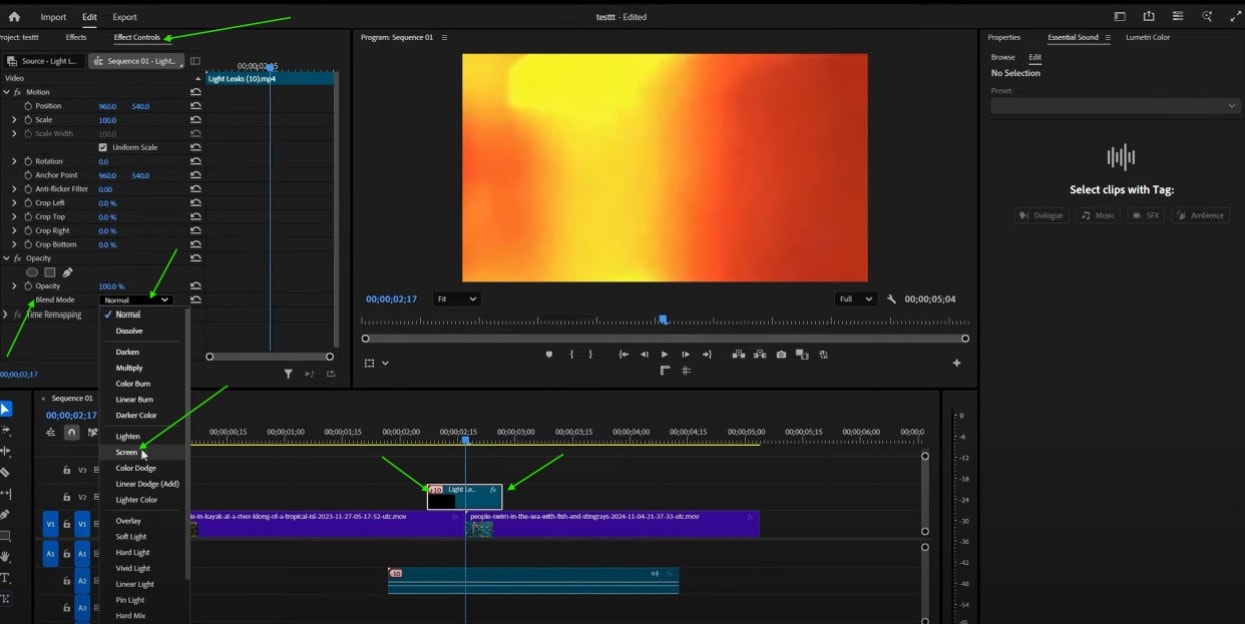Toggle track lock for V2
This screenshot has height=624, width=1245.
coord(66,497)
